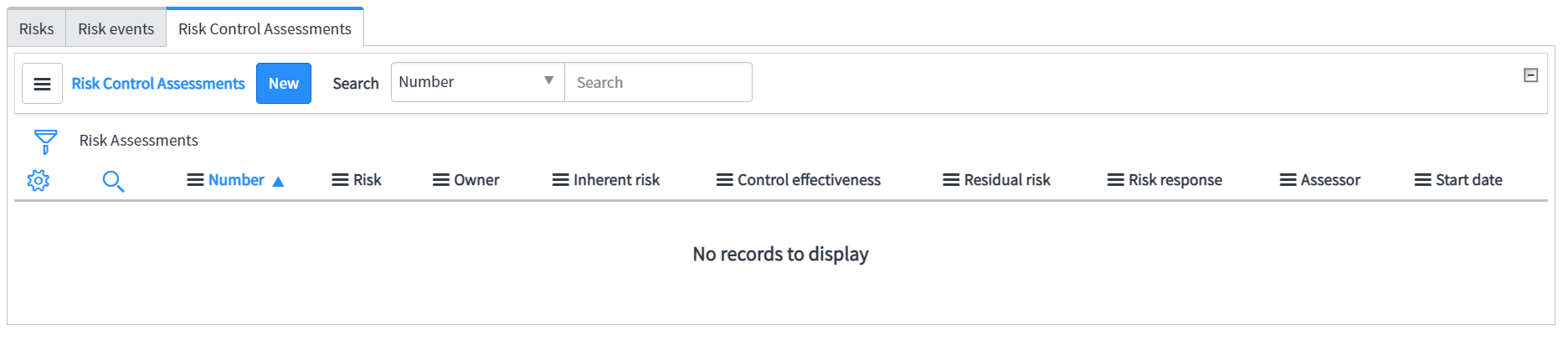
Task: Select the Risk Control Assessments tab
Action: coord(265,28)
